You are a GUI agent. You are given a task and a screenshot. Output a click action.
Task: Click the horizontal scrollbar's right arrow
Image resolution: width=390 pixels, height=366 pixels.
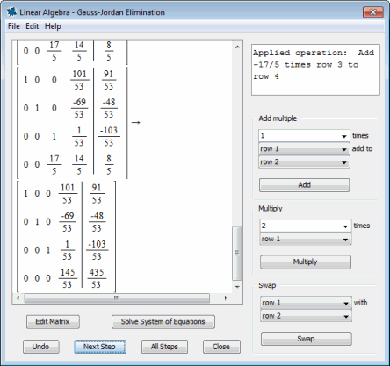coord(226,298)
